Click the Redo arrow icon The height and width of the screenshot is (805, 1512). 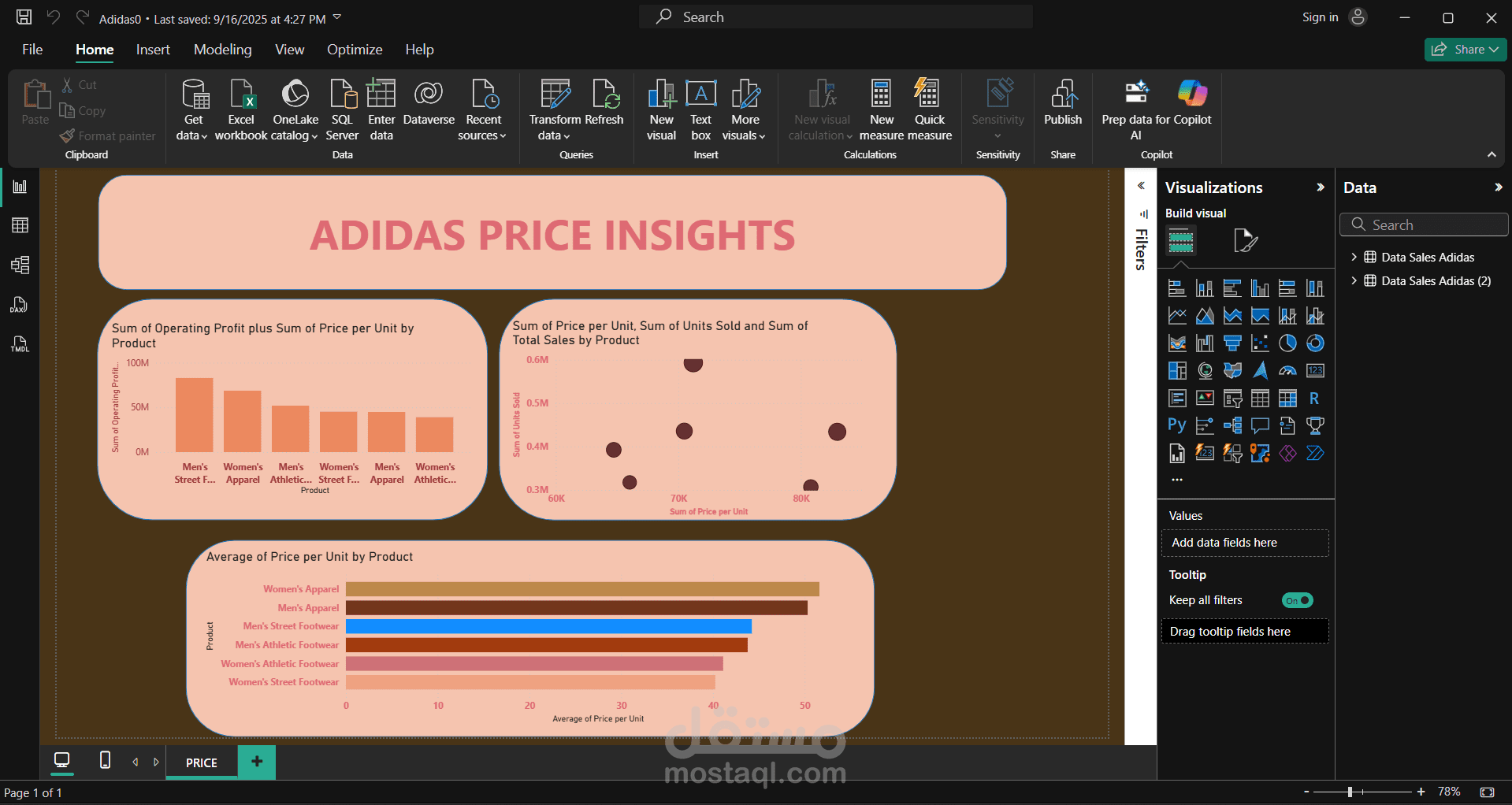click(x=82, y=17)
